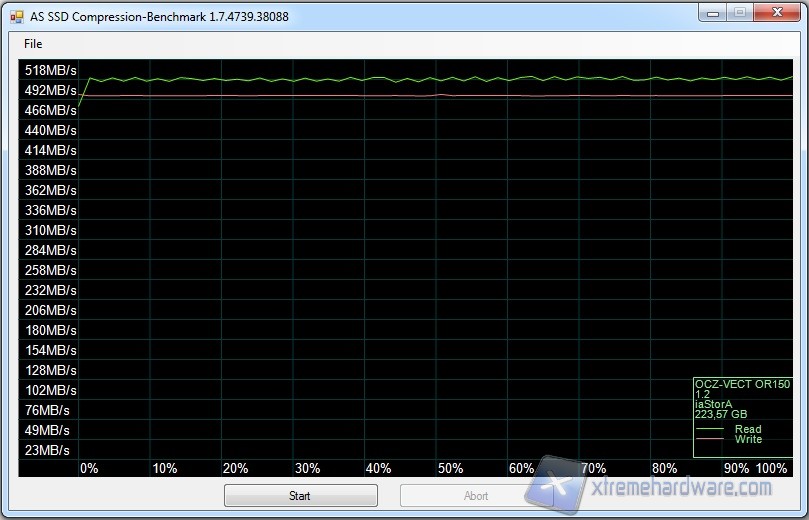Click the 0% marker on horizontal axis
This screenshot has width=809, height=520.
[89, 468]
